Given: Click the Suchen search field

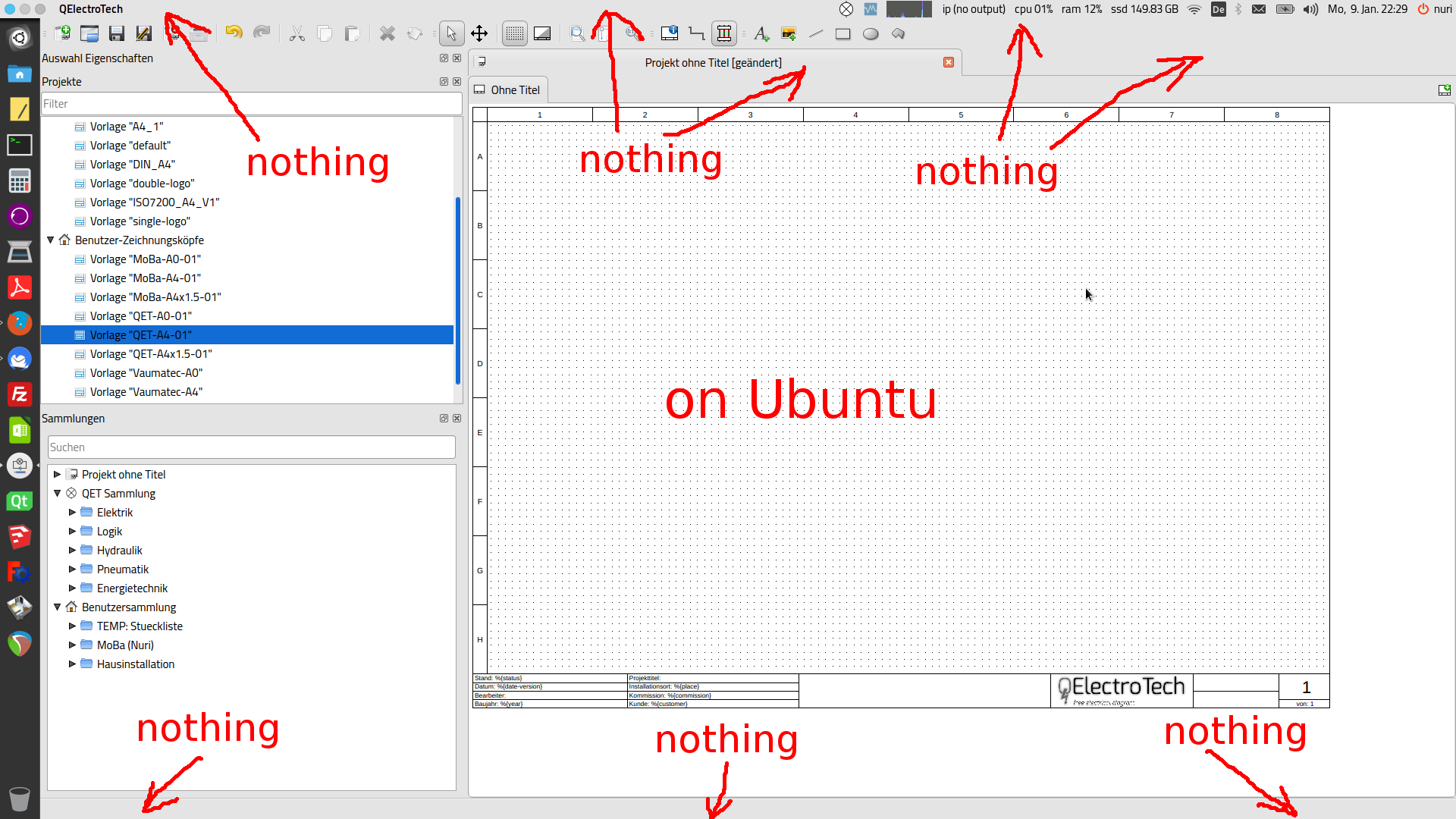Looking at the screenshot, I should coord(251,447).
